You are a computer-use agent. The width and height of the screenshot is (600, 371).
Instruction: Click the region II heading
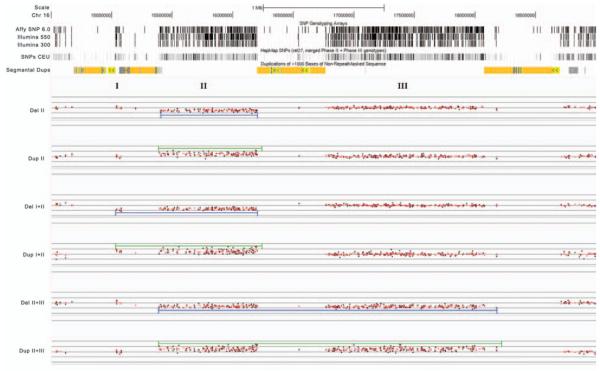[204, 86]
